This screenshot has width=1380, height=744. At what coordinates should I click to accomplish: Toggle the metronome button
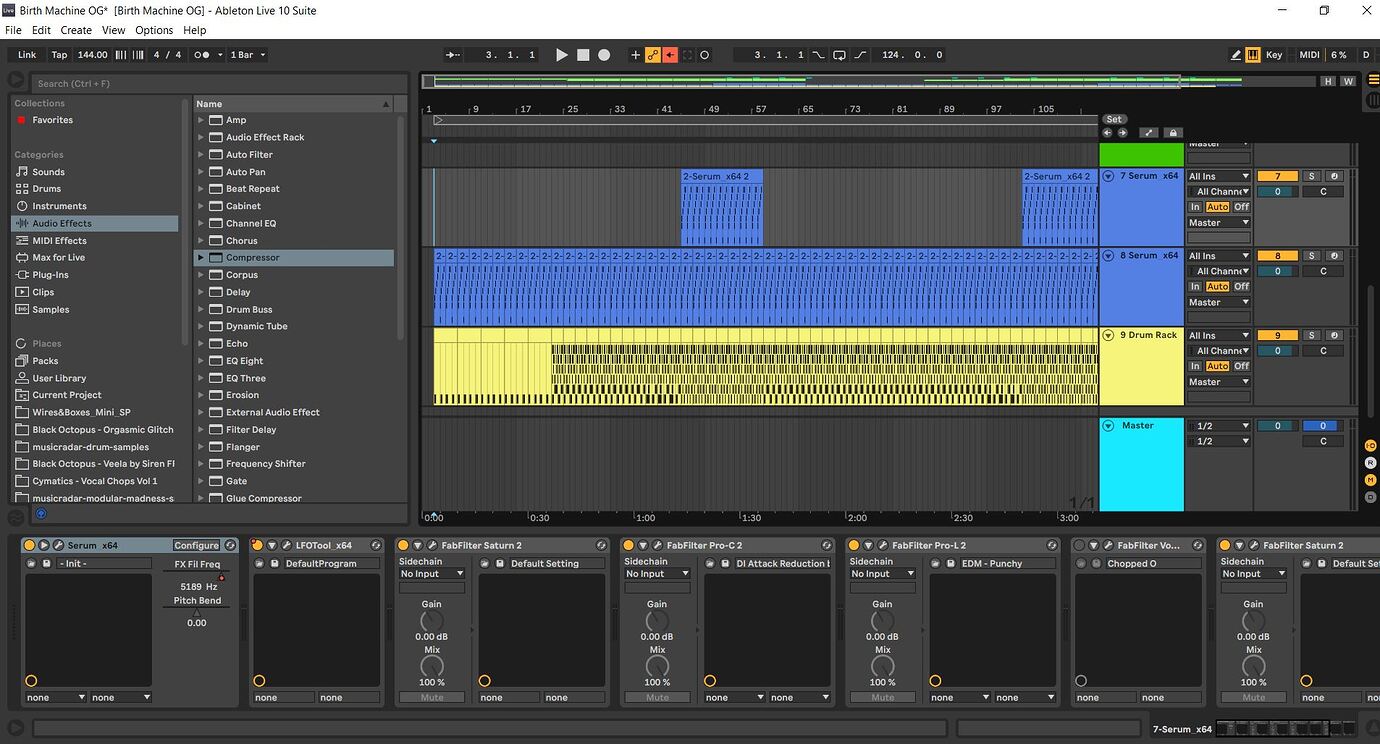tap(203, 55)
